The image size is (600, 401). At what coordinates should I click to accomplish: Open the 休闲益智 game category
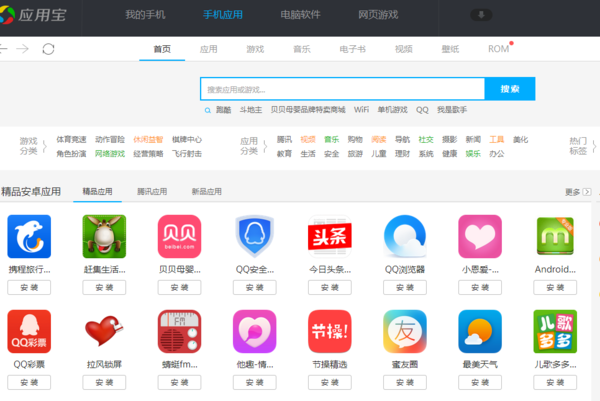pyautogui.click(x=148, y=140)
